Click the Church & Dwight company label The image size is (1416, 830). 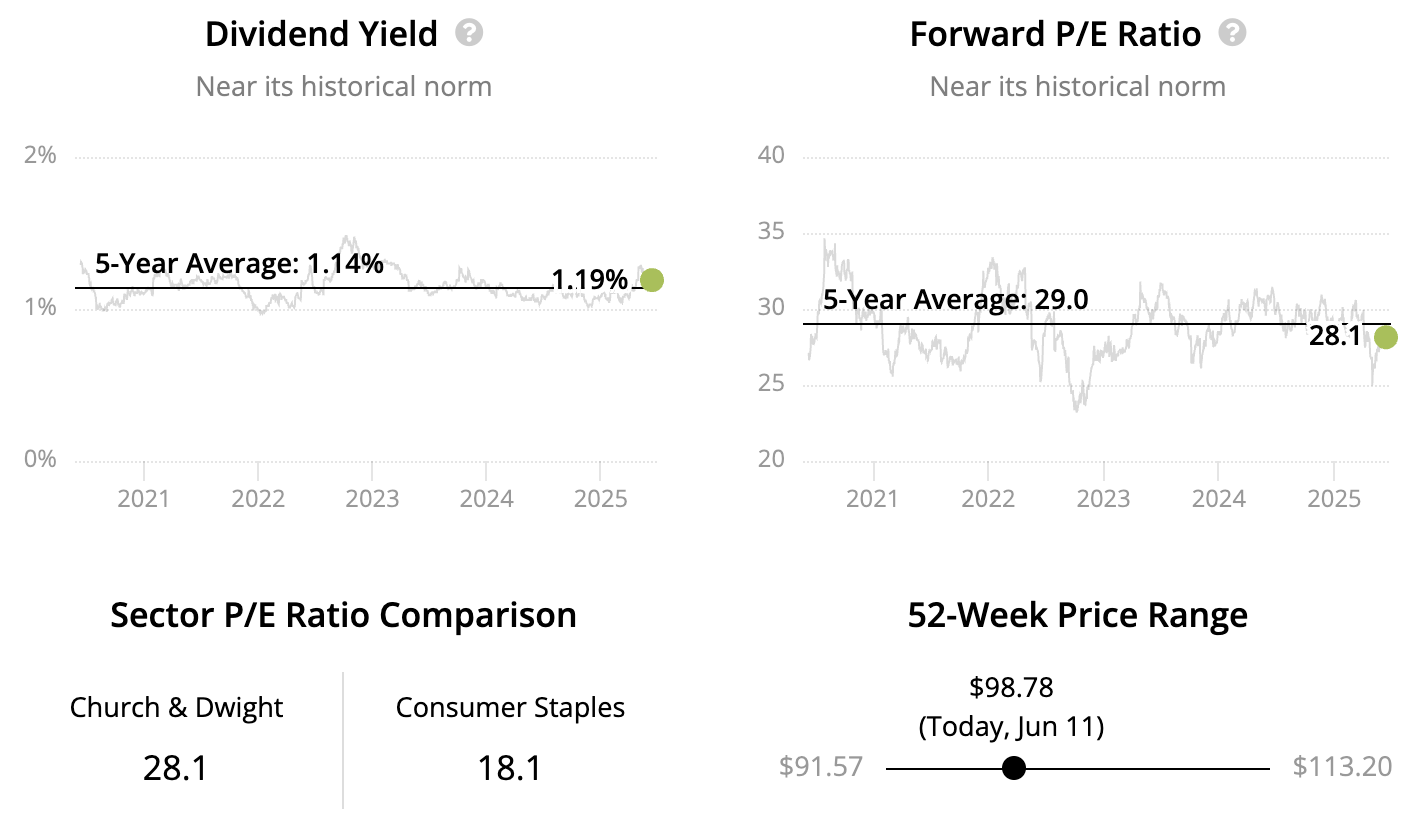tap(176, 708)
